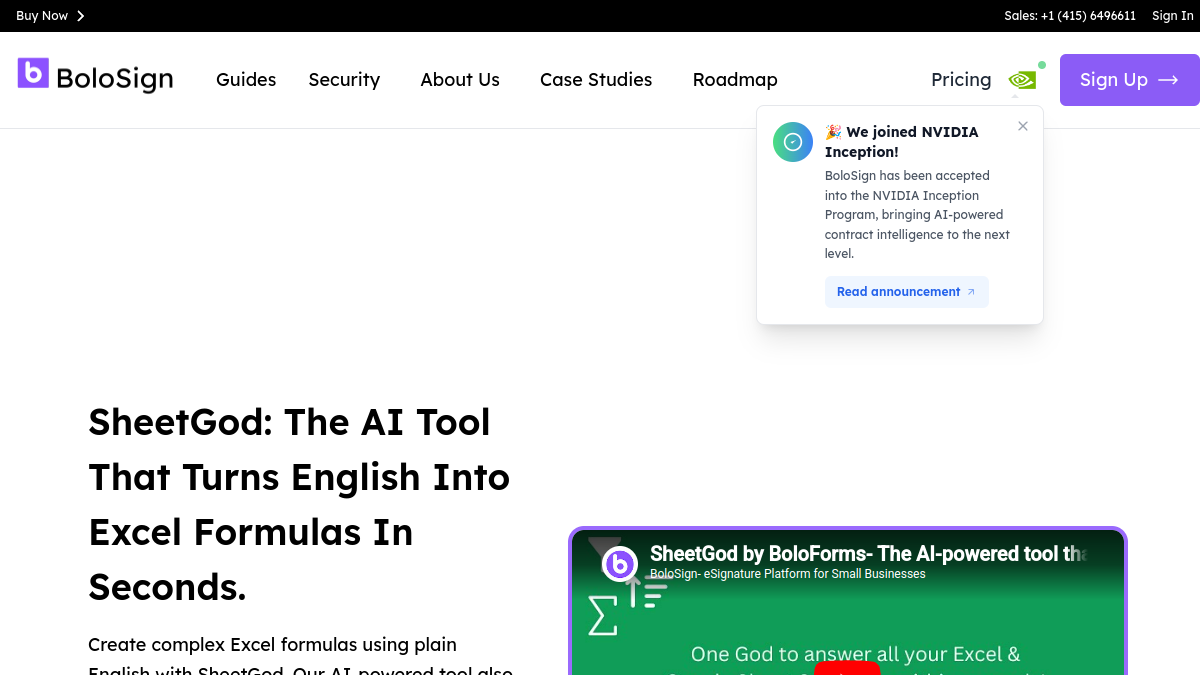Open the Security menu
Viewport: 1200px width, 675px height.
344,80
